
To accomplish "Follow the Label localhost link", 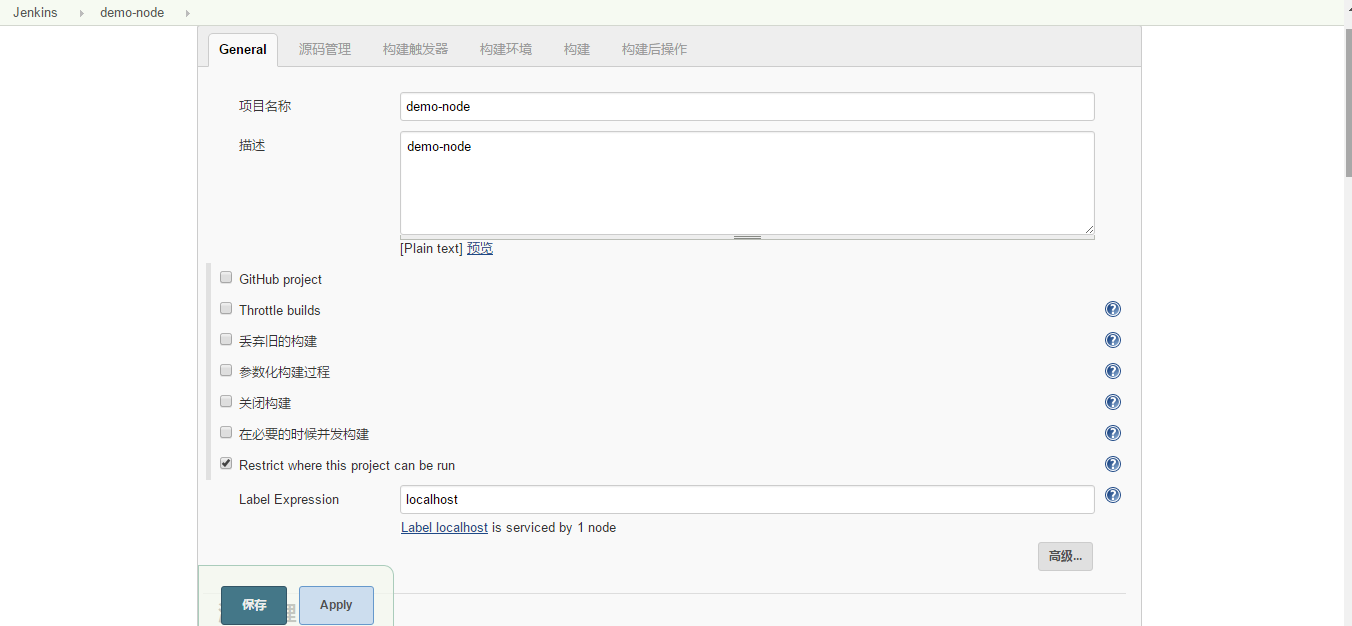I will coord(444,528).
